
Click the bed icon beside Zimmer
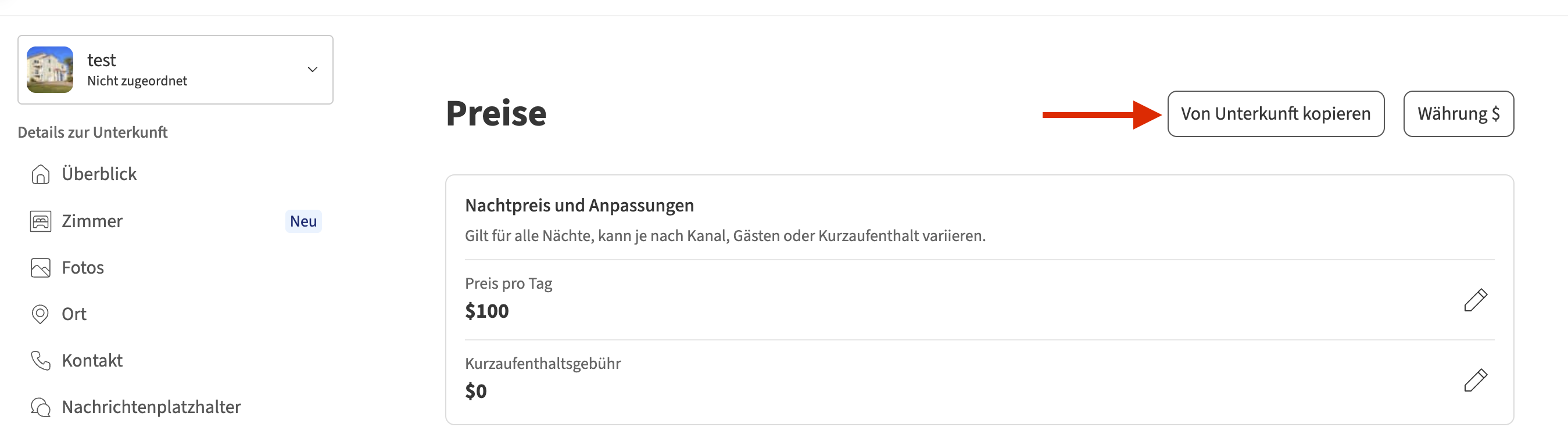[x=40, y=221]
